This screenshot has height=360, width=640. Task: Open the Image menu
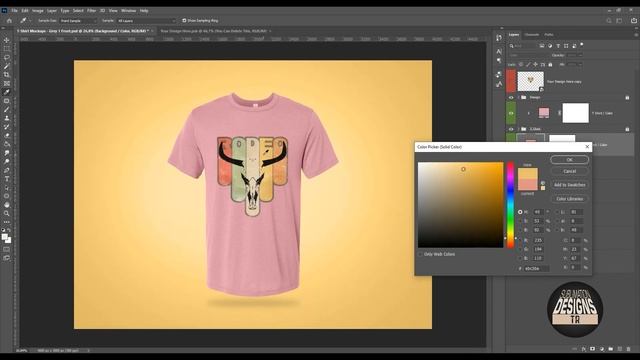click(x=38, y=11)
